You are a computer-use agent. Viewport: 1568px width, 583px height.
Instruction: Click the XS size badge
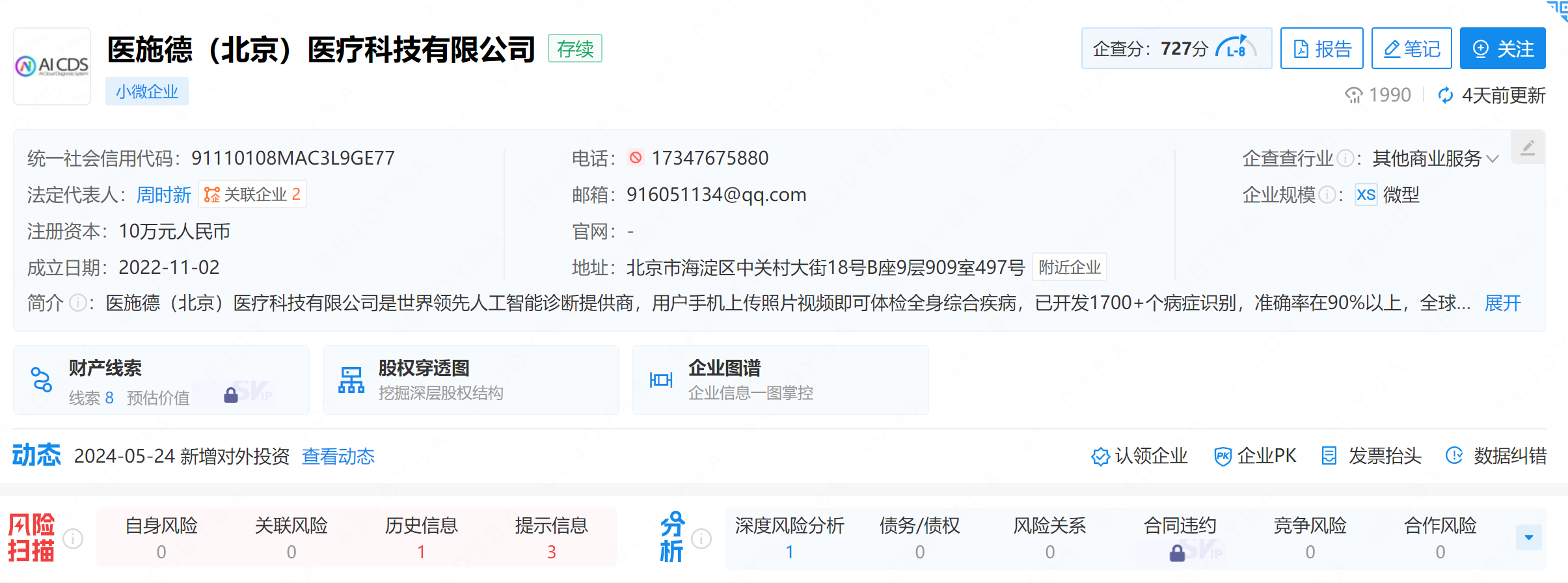point(1366,195)
